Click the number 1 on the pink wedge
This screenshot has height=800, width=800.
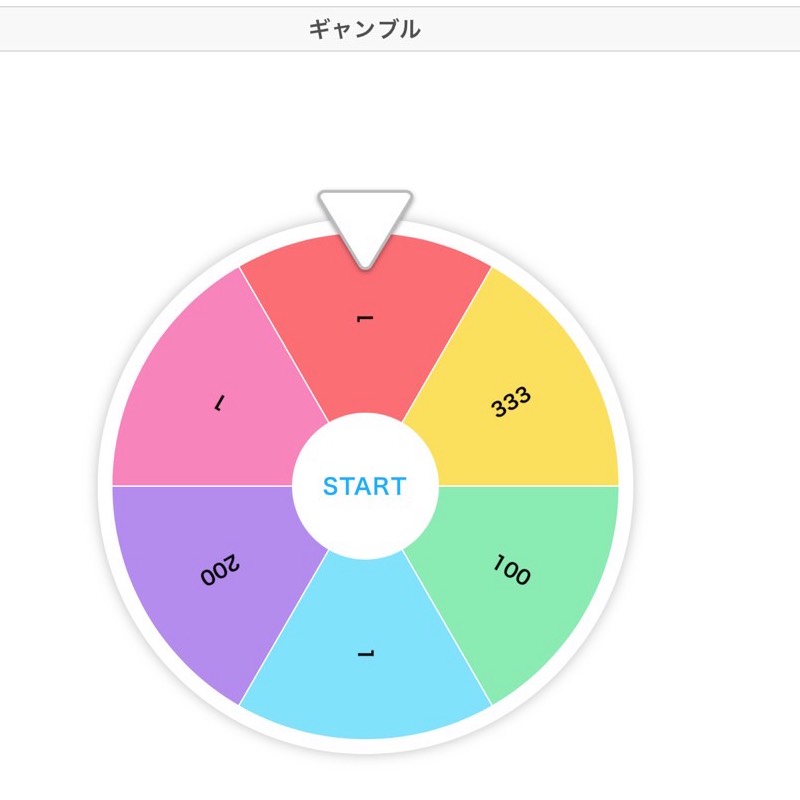pos(217,402)
